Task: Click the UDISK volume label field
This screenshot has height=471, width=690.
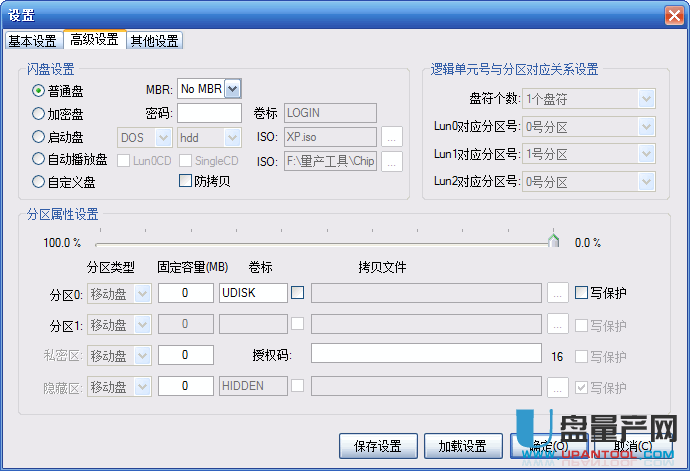Action: click(x=252, y=293)
